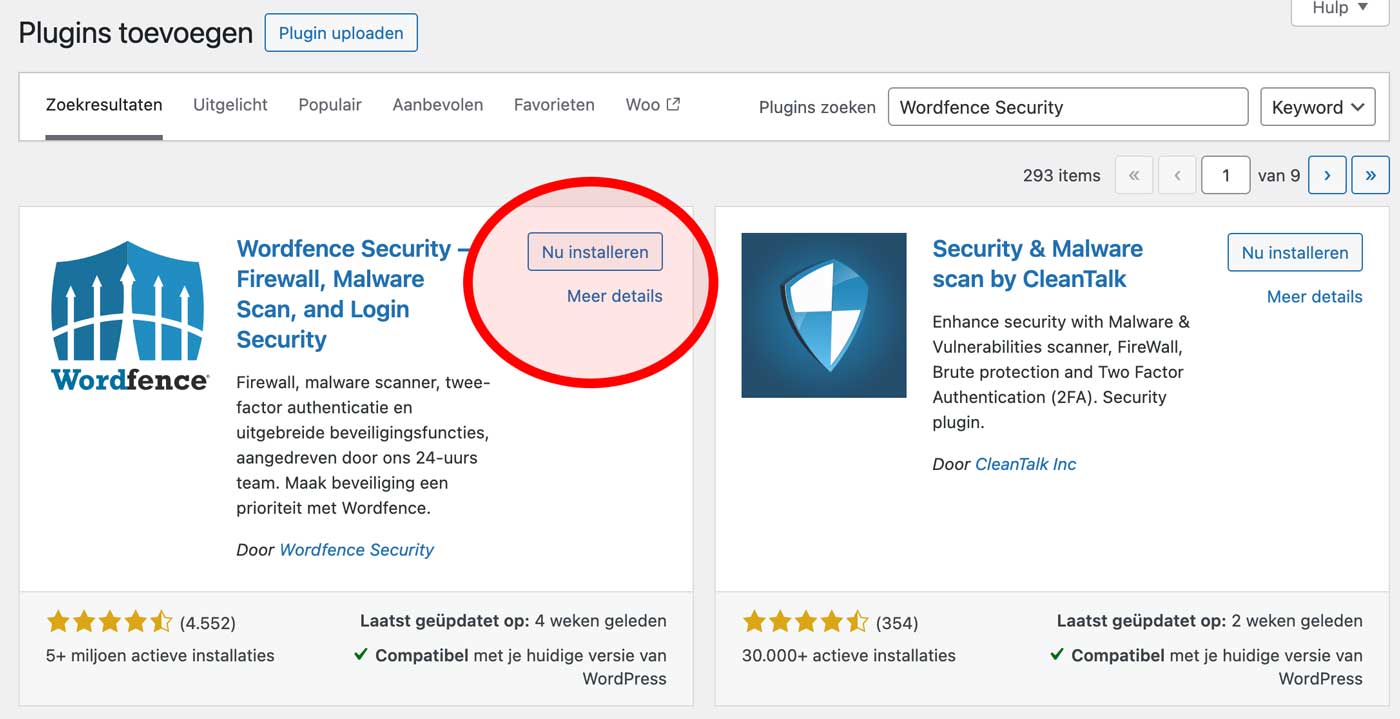This screenshot has height=719, width=1400.
Task: Expand the Hulp help dropdown
Action: [x=1341, y=9]
